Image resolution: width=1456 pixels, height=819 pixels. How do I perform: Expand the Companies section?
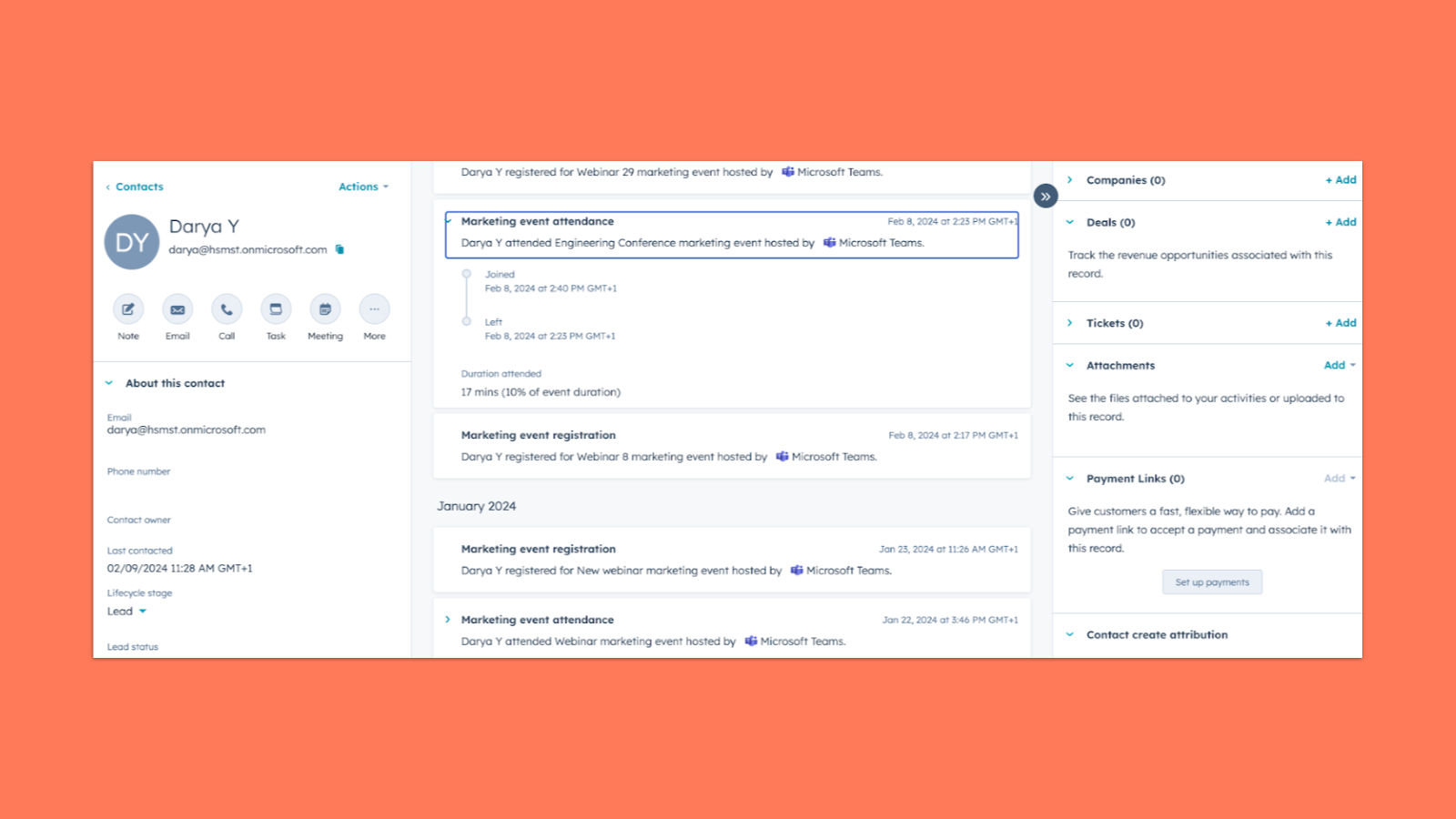1071,179
